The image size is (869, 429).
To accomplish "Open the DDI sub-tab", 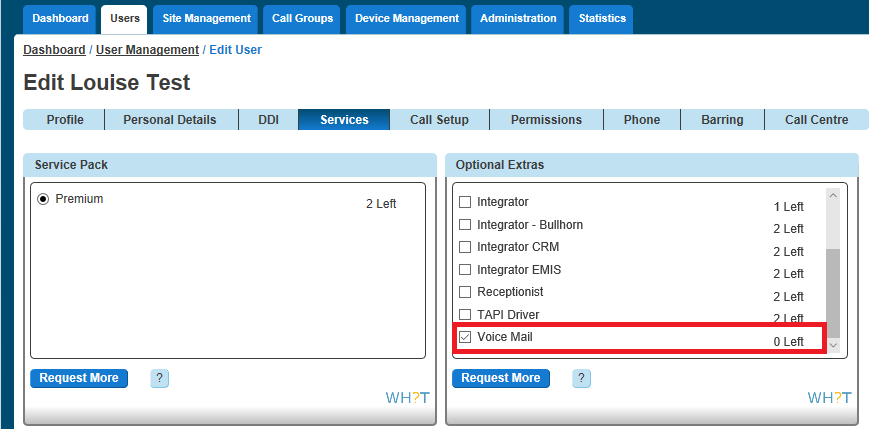I will pyautogui.click(x=269, y=120).
